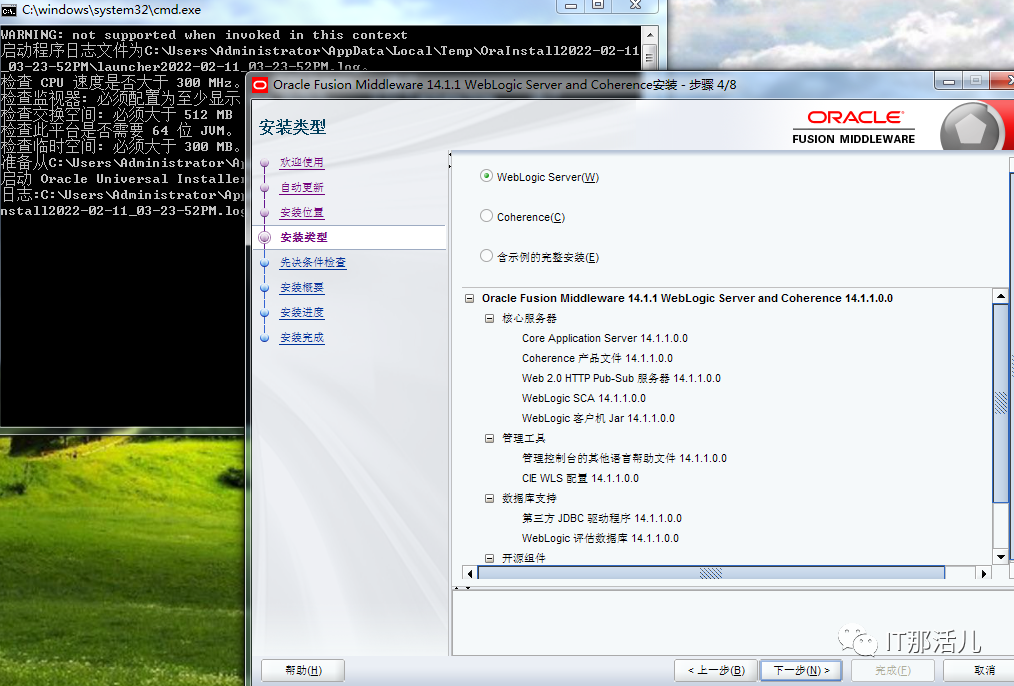Click the disabled 完成(F) button
1014x686 pixels.
pyautogui.click(x=892, y=670)
